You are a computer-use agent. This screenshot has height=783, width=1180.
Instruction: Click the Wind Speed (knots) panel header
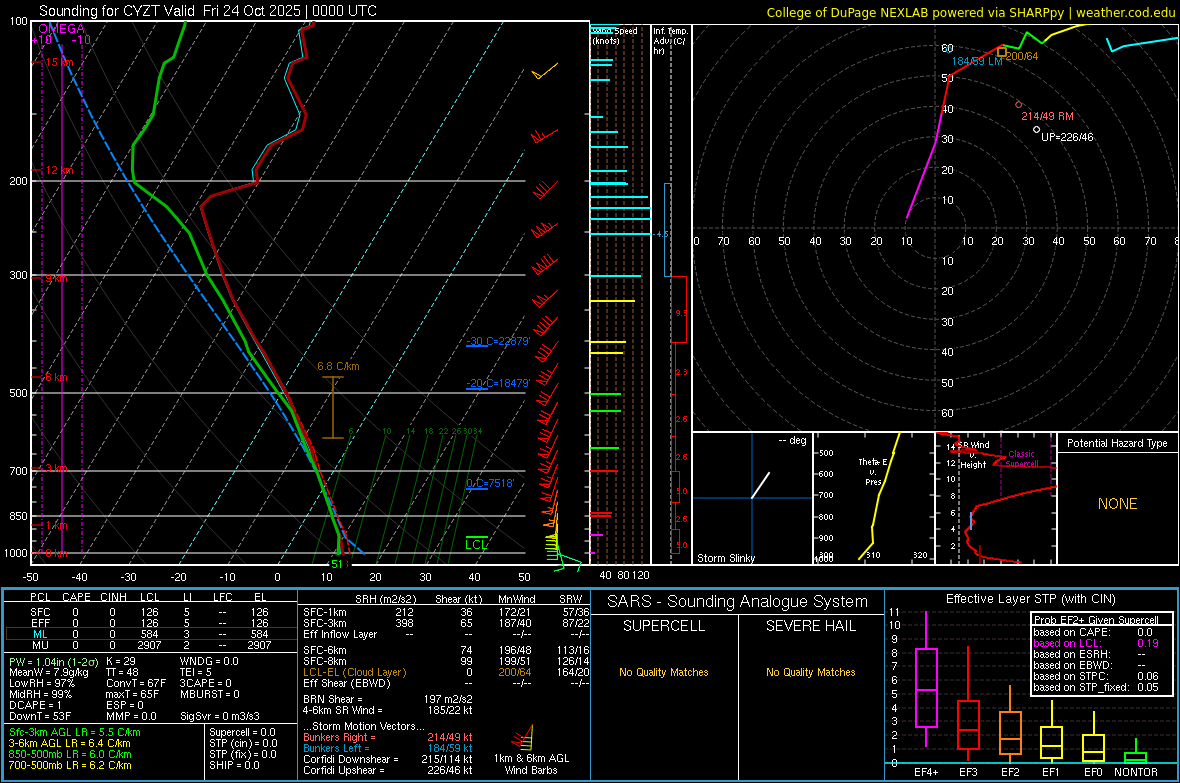pyautogui.click(x=614, y=35)
